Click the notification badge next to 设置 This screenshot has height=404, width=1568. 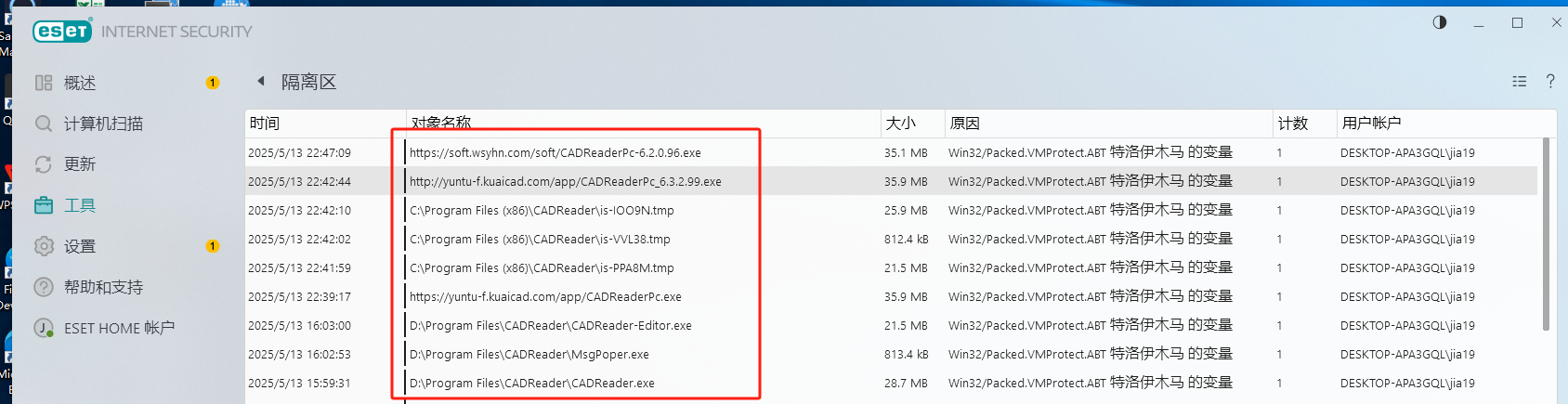(213, 246)
